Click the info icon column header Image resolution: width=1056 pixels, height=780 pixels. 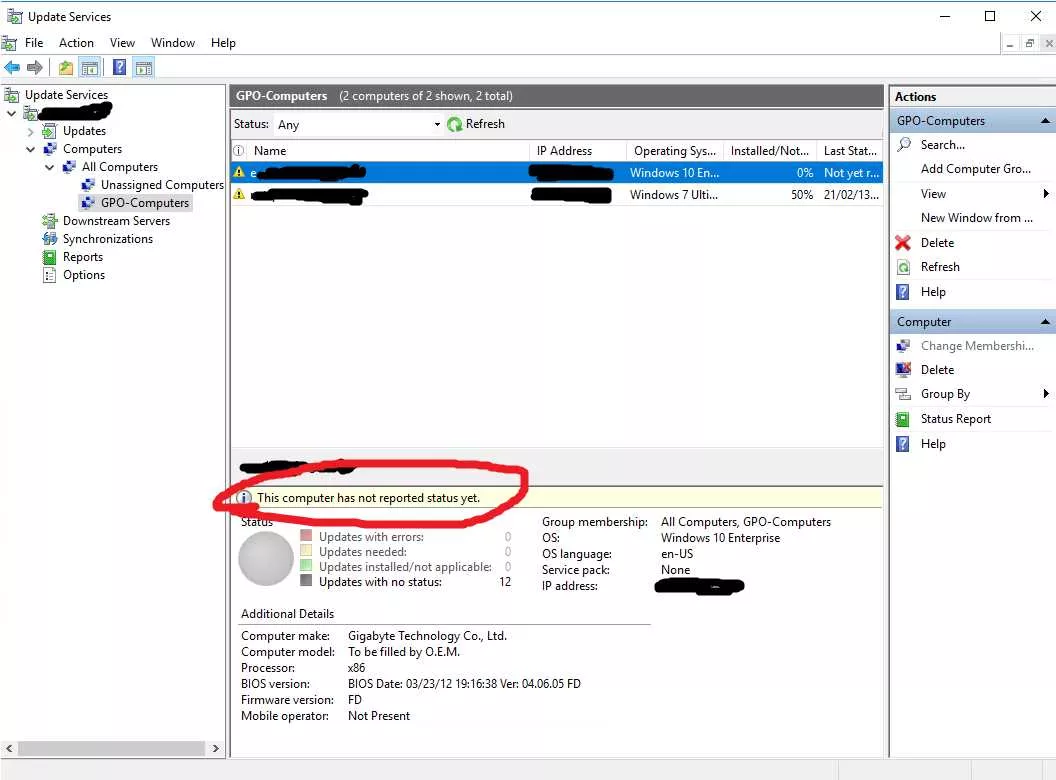[x=238, y=151]
